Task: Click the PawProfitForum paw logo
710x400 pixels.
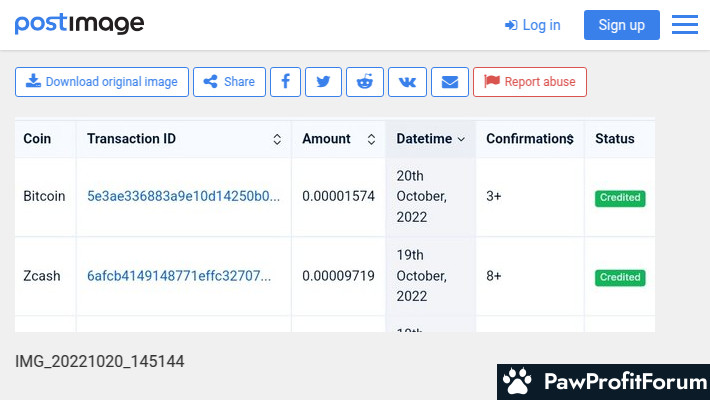Action: tap(517, 381)
